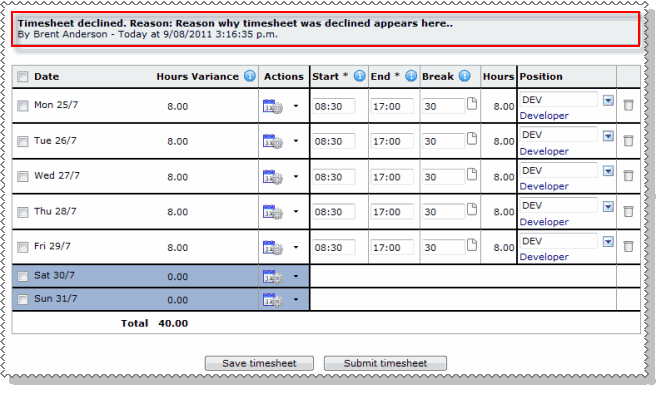This screenshot has height=394, width=665.
Task: Click the Date column header
Action: (x=46, y=77)
